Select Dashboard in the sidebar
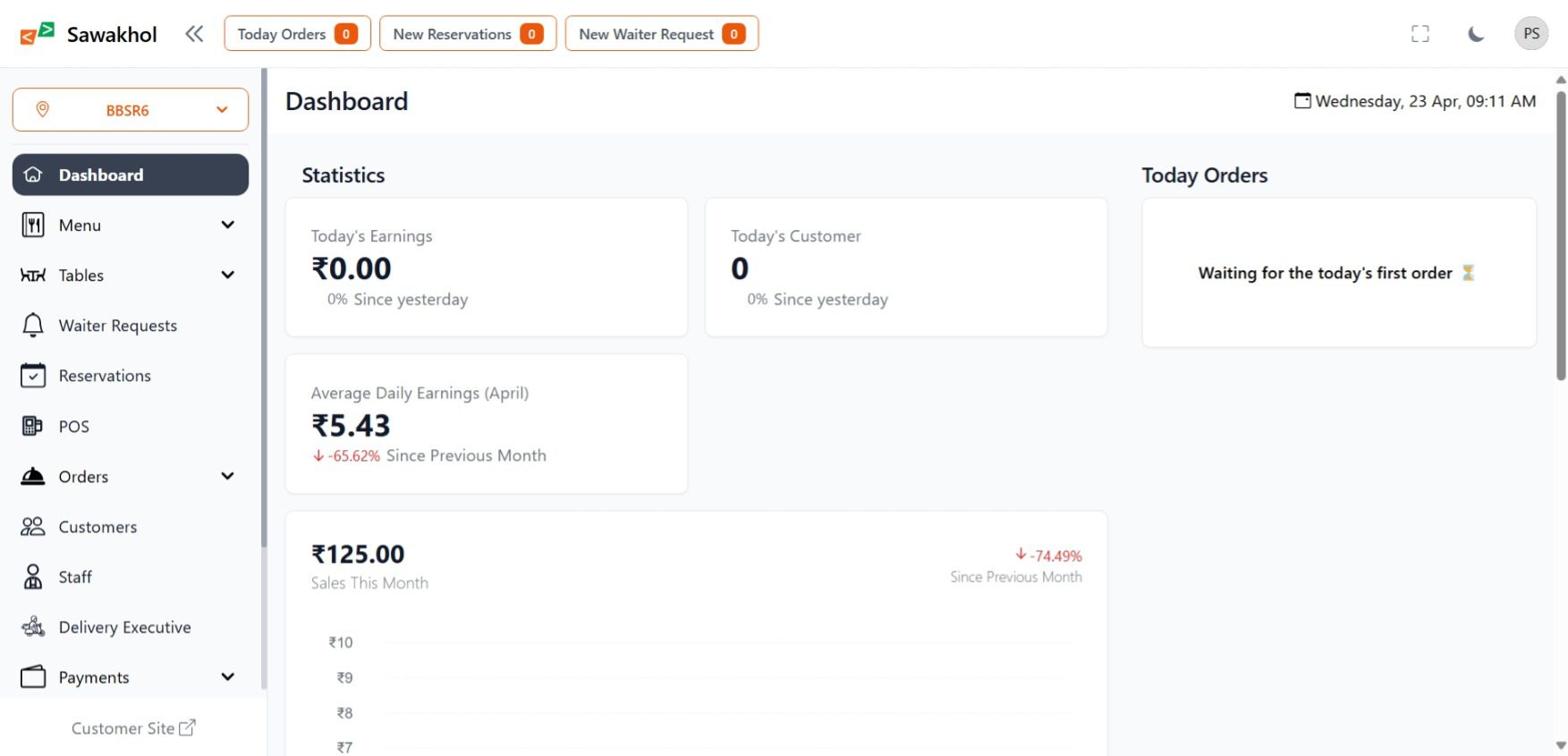This screenshot has width=1568, height=756. click(x=131, y=174)
